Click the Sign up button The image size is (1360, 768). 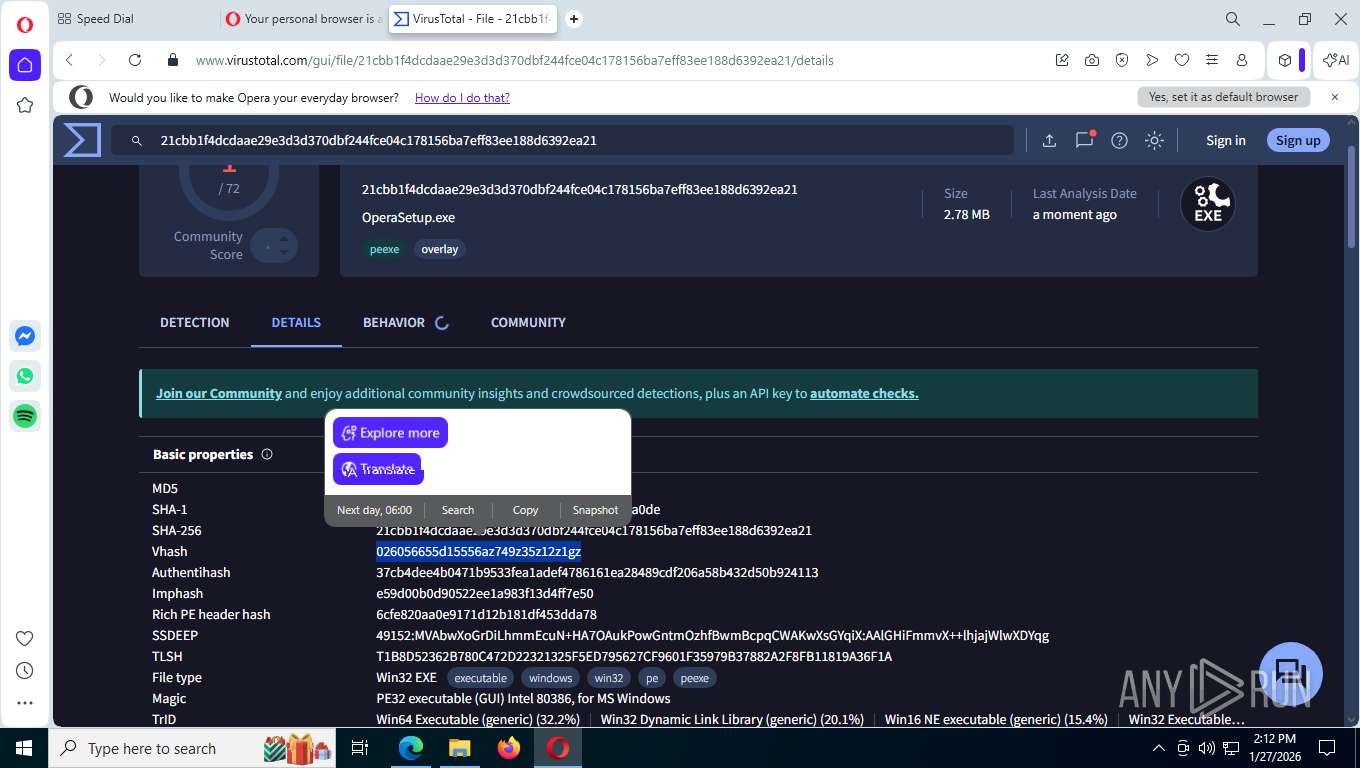point(1298,140)
